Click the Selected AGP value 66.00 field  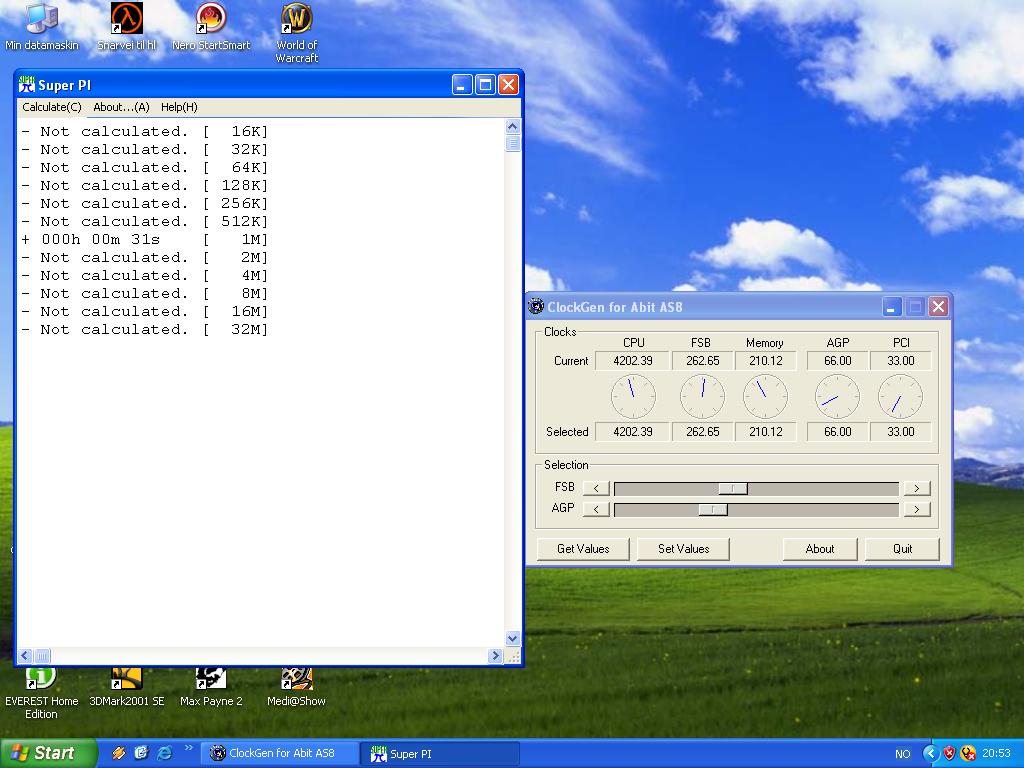pos(837,432)
